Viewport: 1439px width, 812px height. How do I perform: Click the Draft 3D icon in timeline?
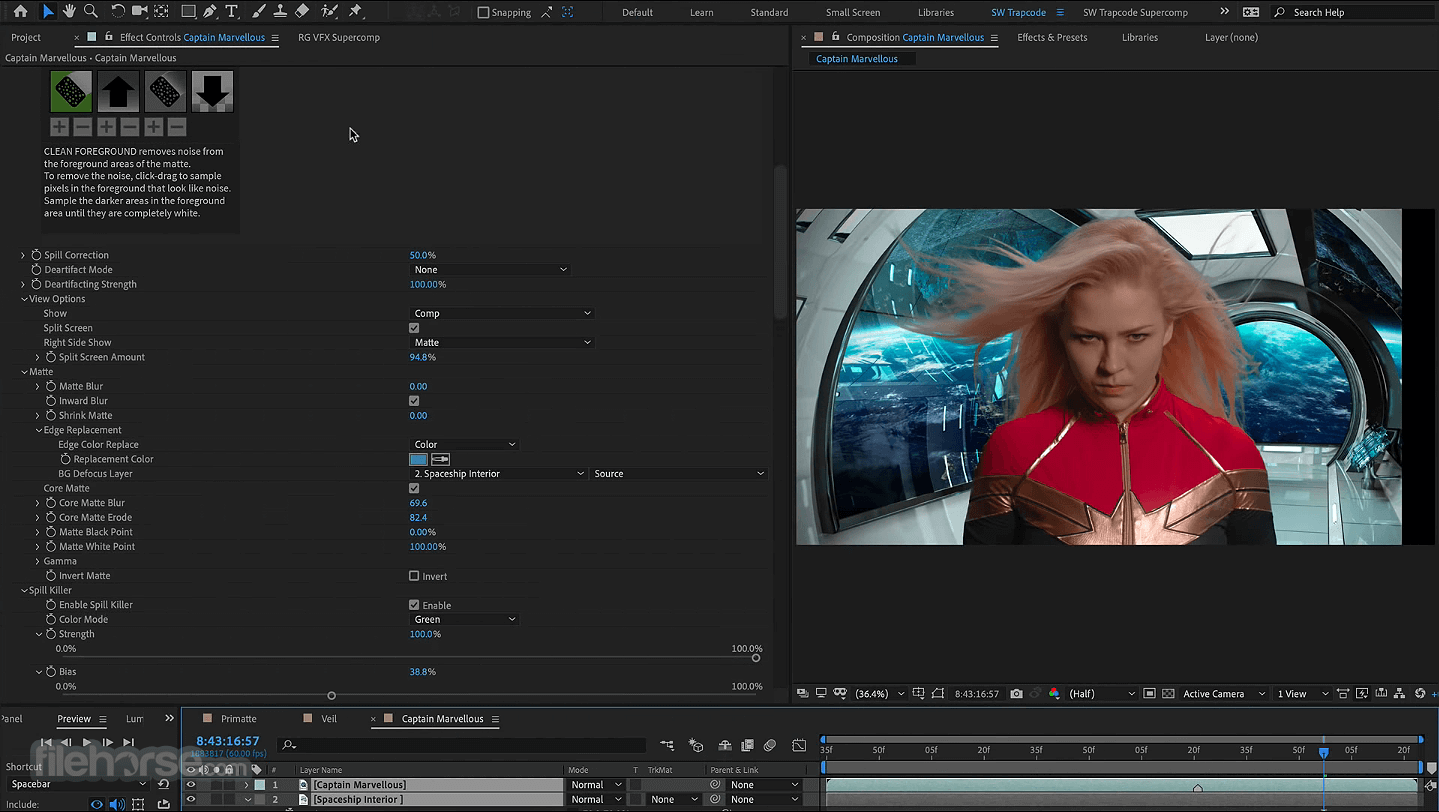coord(696,745)
